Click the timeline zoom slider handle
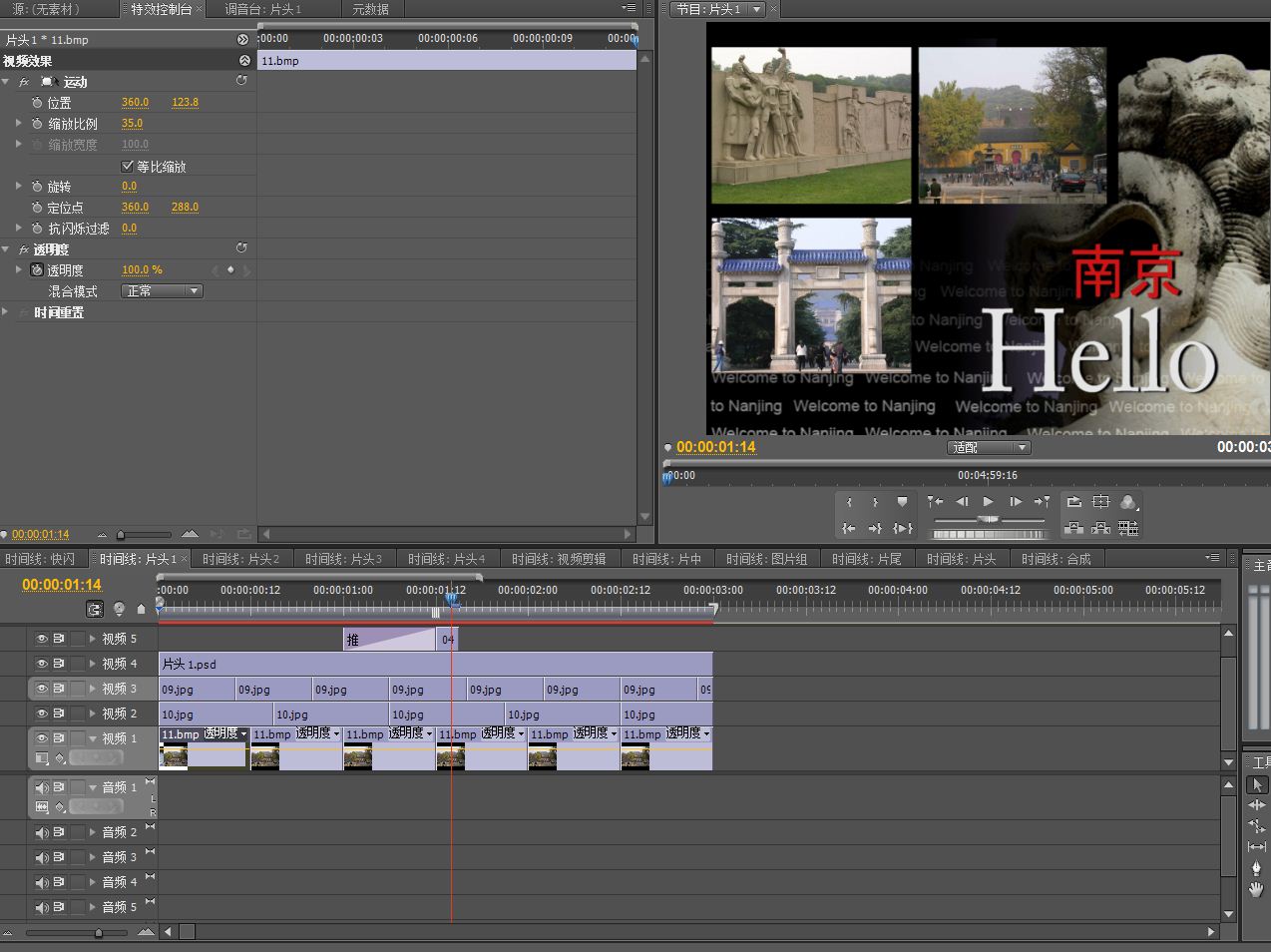This screenshot has width=1271, height=952. click(99, 932)
